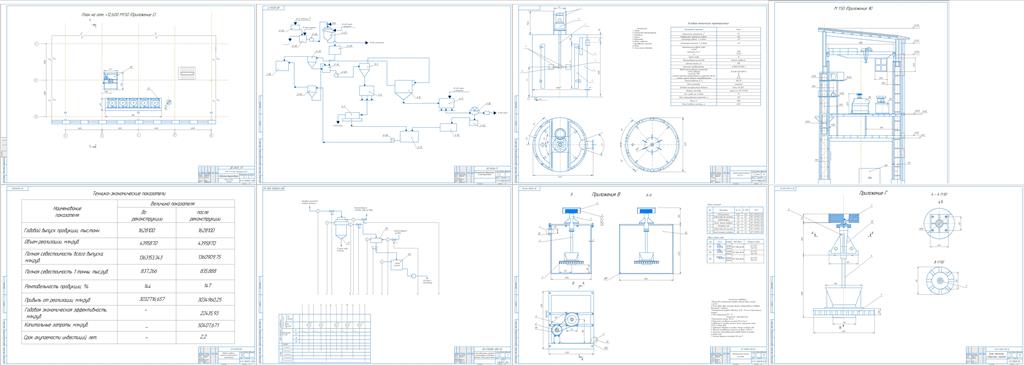
Task: Click the instrumentation grid table in automation sheet
Action: click(x=325, y=338)
